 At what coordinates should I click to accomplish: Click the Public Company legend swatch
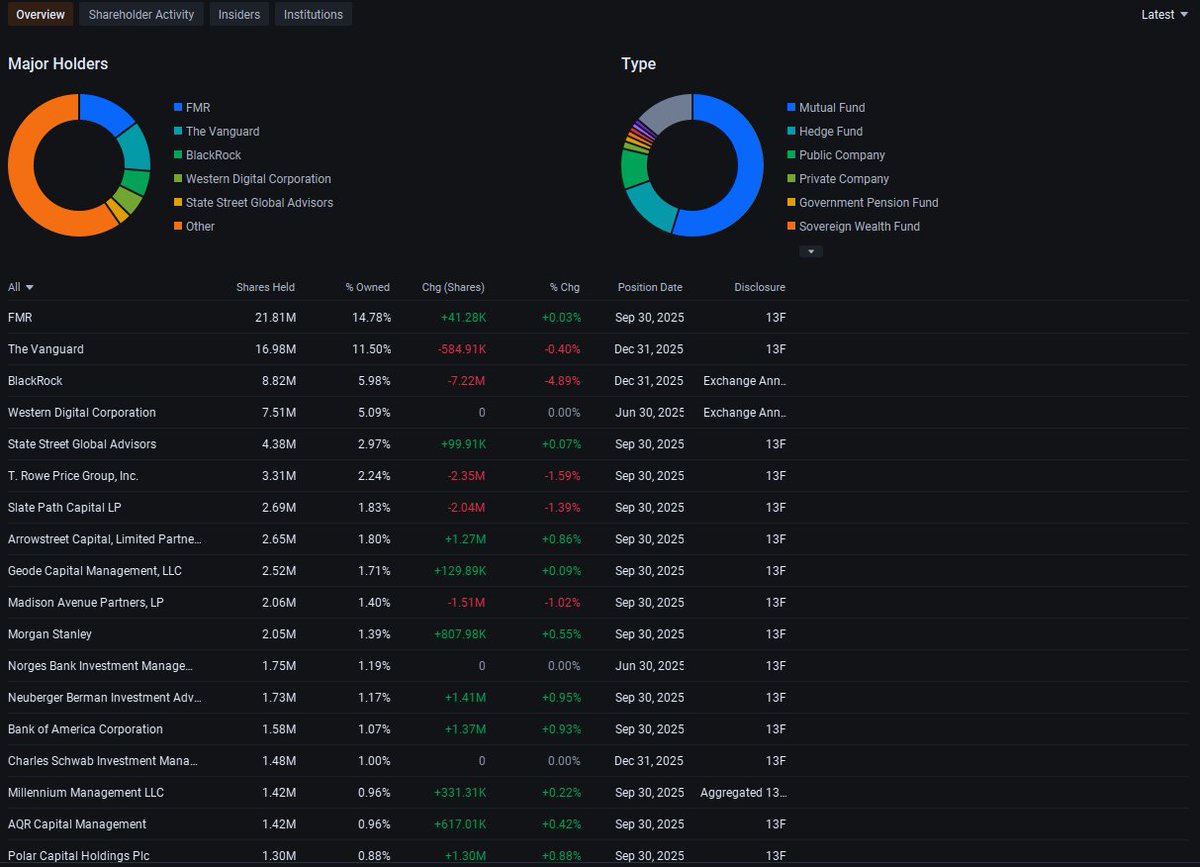(791, 155)
